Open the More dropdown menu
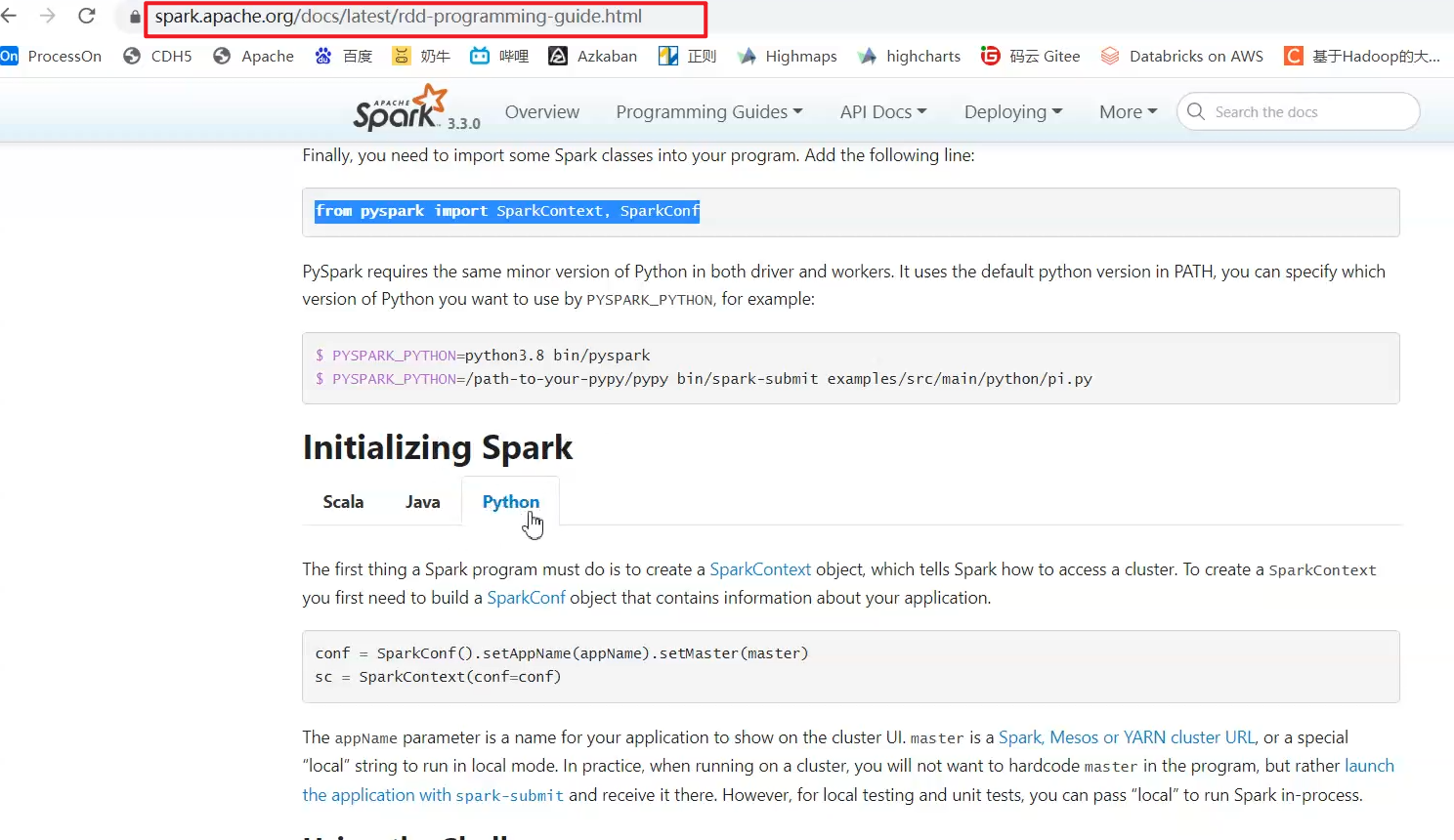The height and width of the screenshot is (840, 1454). click(1128, 111)
